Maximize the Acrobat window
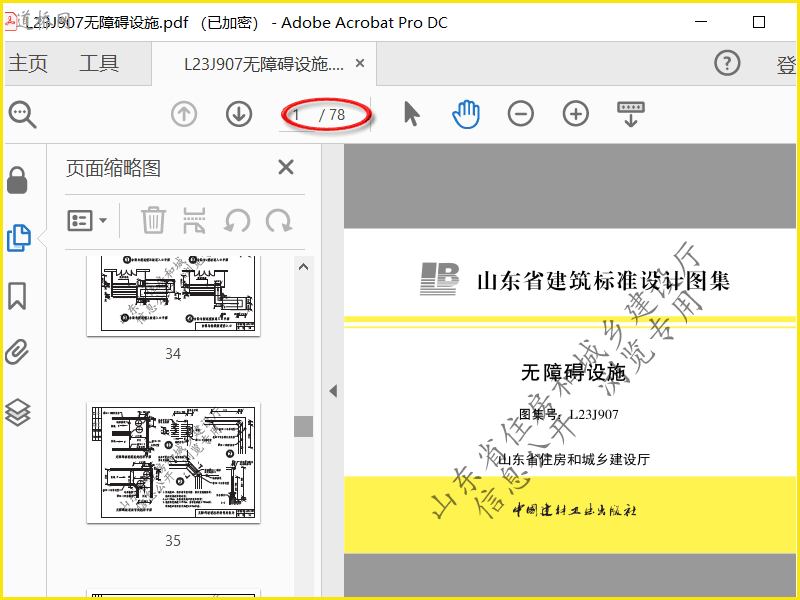 click(759, 22)
